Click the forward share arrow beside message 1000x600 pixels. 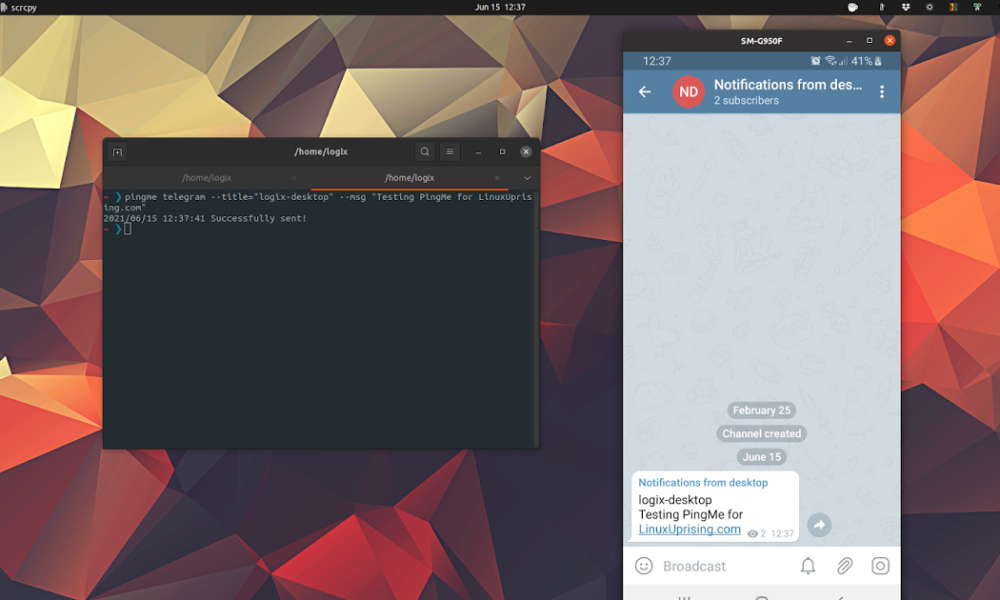pyautogui.click(x=820, y=525)
